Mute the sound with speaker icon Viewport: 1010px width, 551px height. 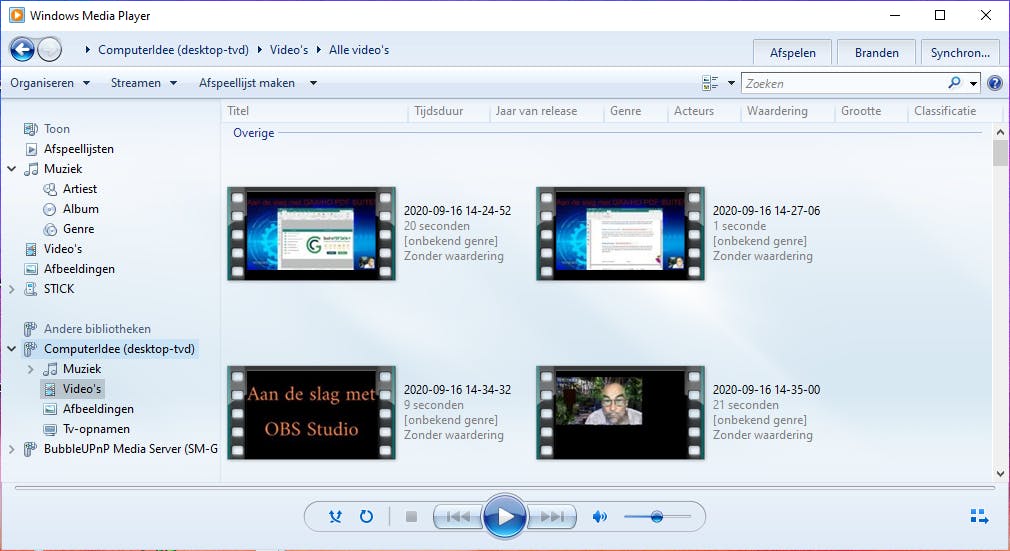click(x=600, y=516)
